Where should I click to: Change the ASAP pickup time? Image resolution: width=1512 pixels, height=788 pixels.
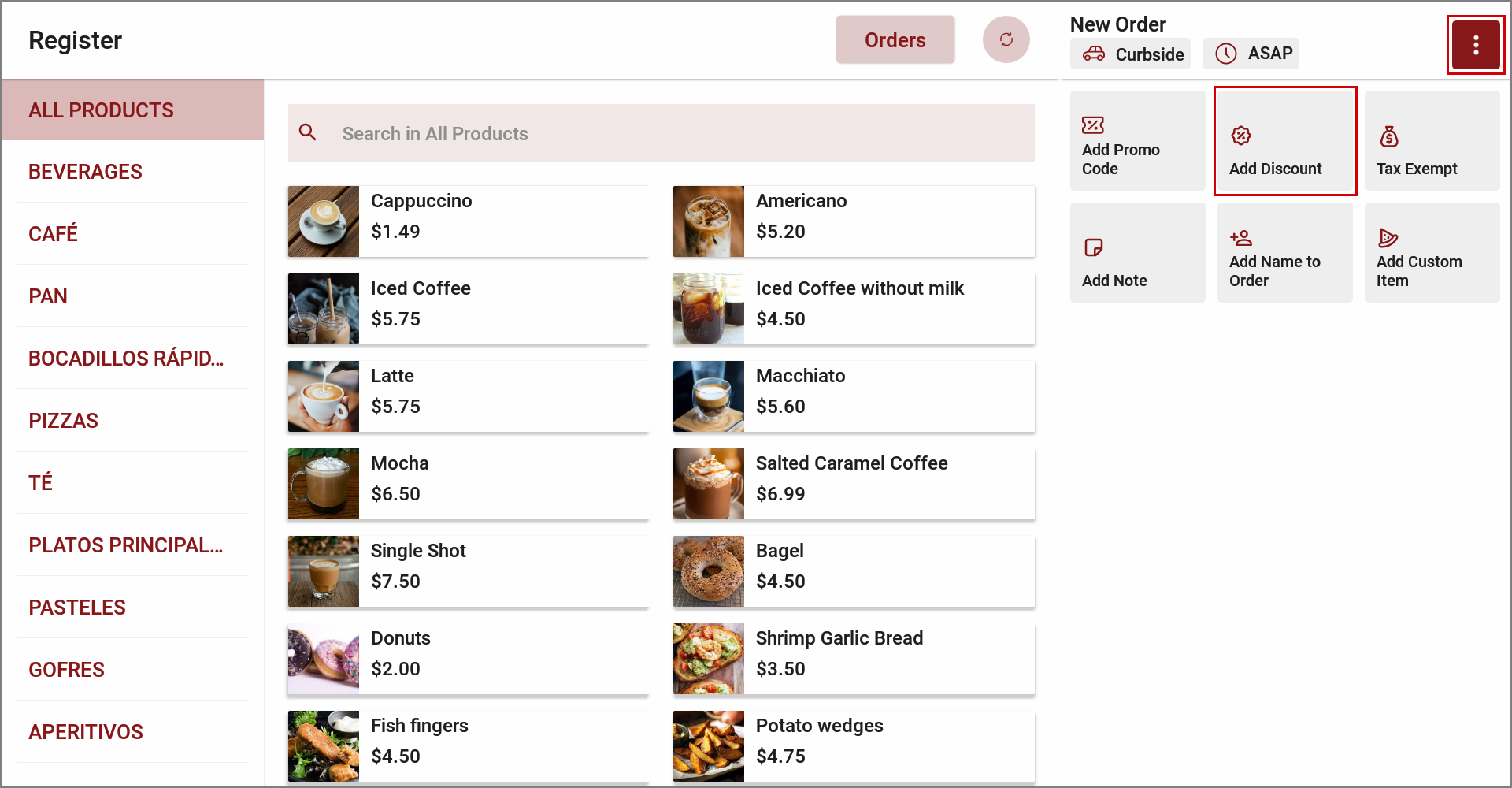(x=1251, y=54)
